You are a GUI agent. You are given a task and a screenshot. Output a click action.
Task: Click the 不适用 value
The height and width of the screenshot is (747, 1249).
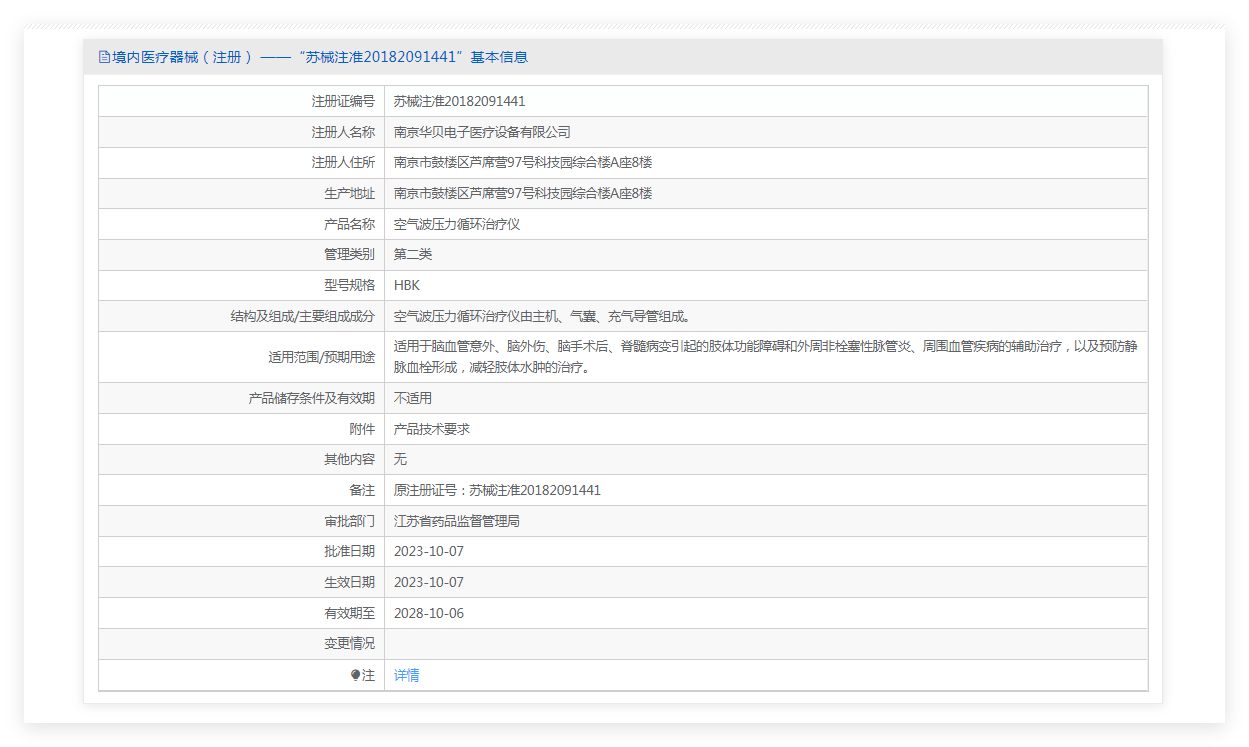pos(413,398)
